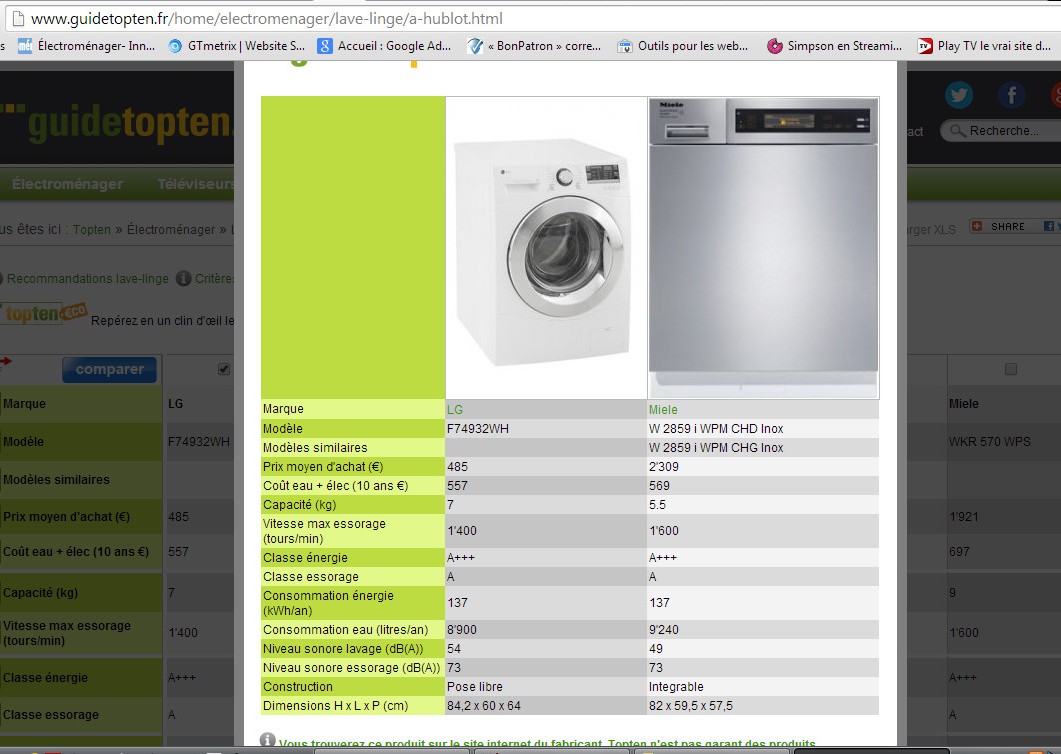
Task: Click the 697 cost value in background table
Action: coord(959,552)
